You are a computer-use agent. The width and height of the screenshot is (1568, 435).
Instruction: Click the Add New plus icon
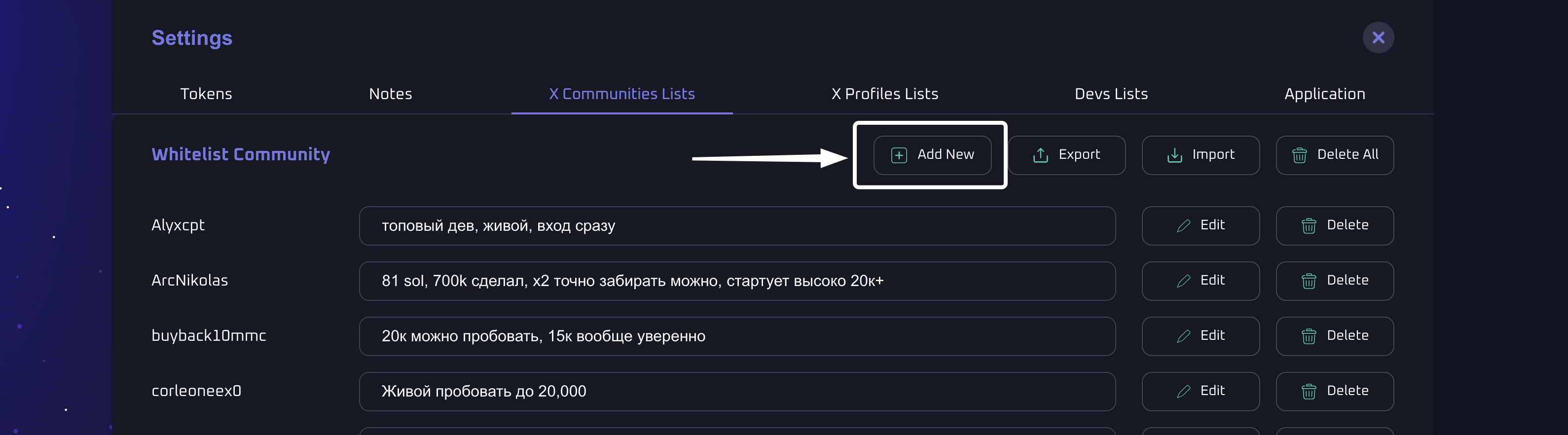[x=899, y=155]
